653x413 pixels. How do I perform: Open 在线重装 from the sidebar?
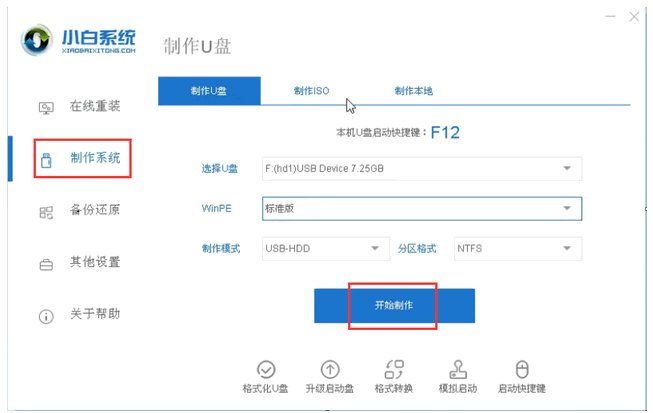click(95, 106)
